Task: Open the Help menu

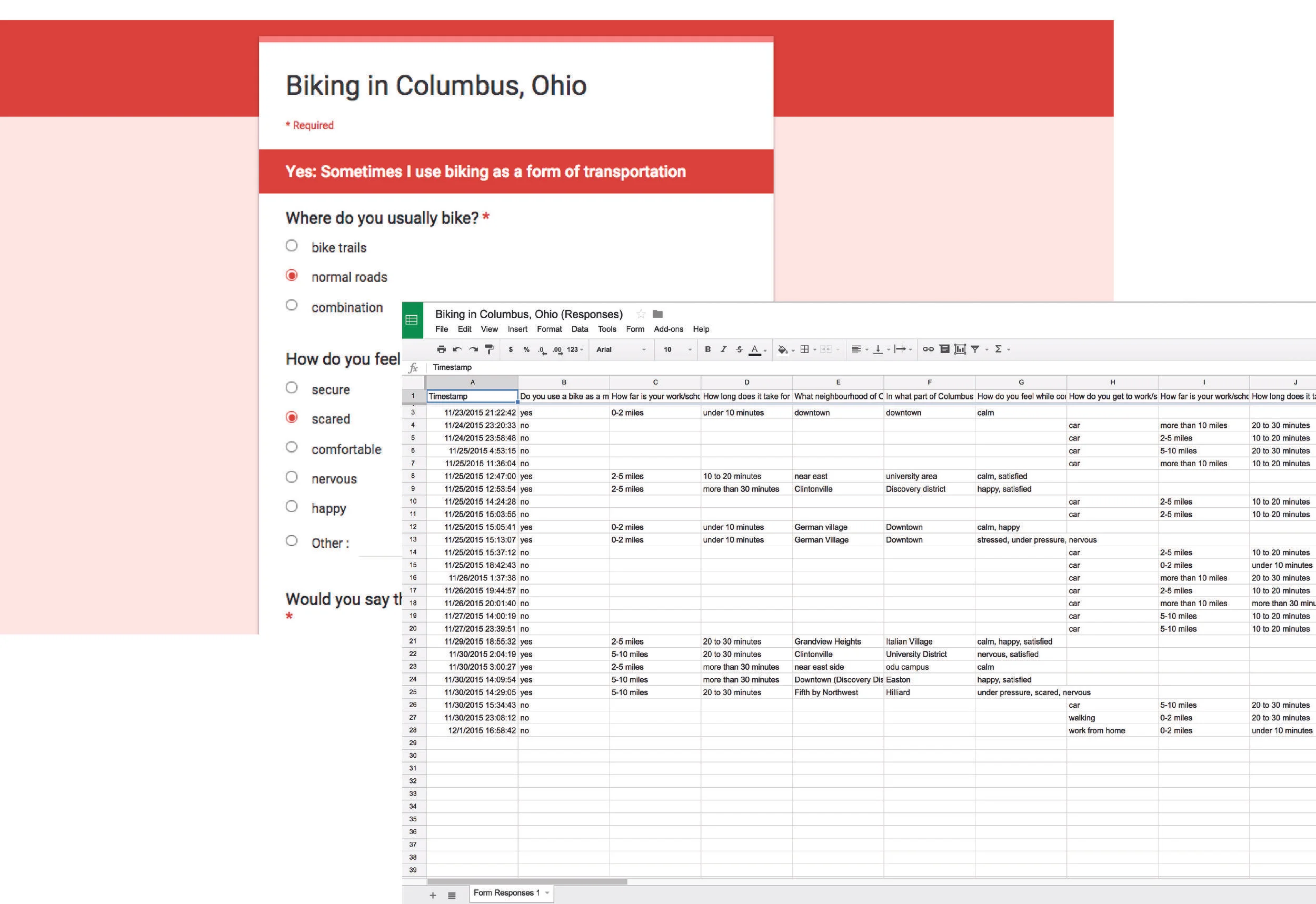Action: pos(701,329)
